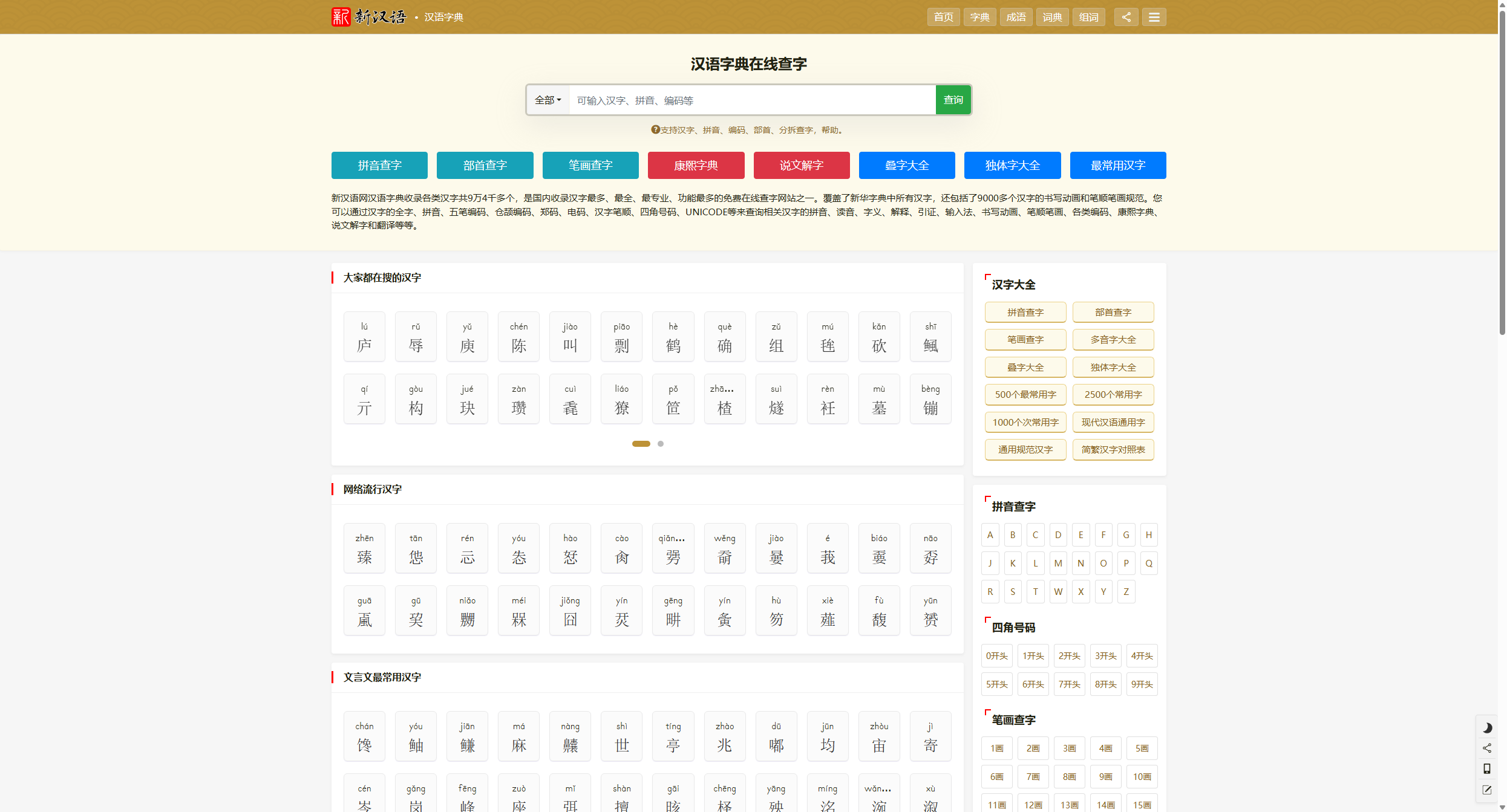Click sidebar 叠字大全 link in 汉字大全
The width and height of the screenshot is (1507, 812).
pyautogui.click(x=1025, y=368)
